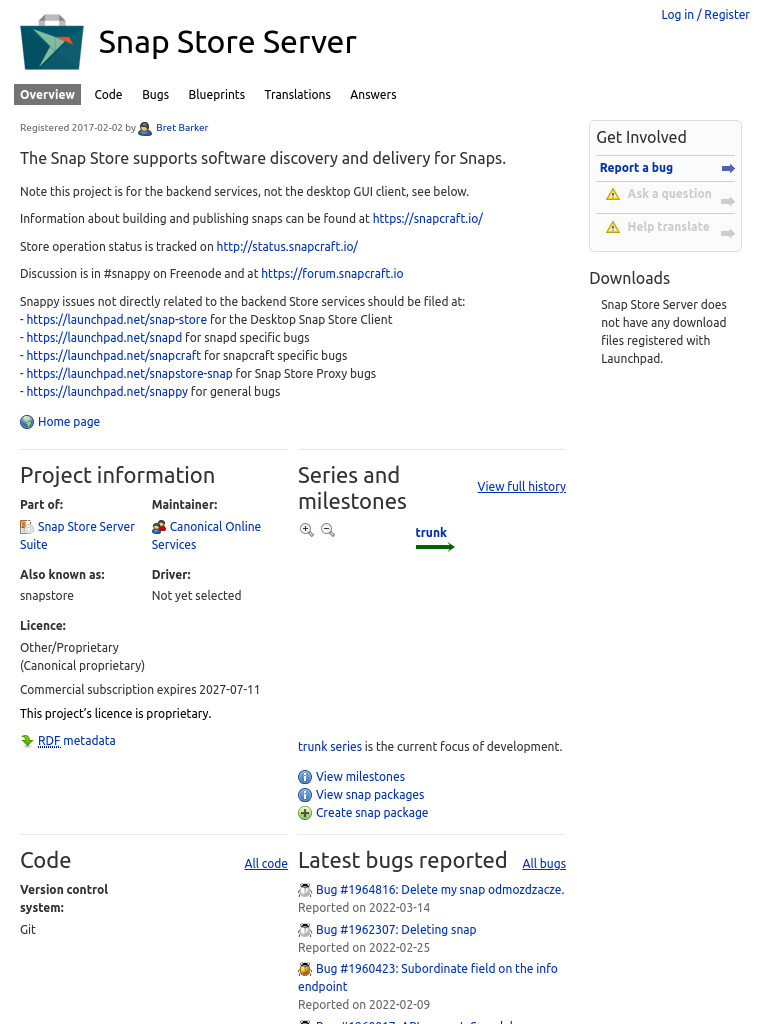Open the Blueprints tab
This screenshot has width=768, height=1024.
[217, 95]
